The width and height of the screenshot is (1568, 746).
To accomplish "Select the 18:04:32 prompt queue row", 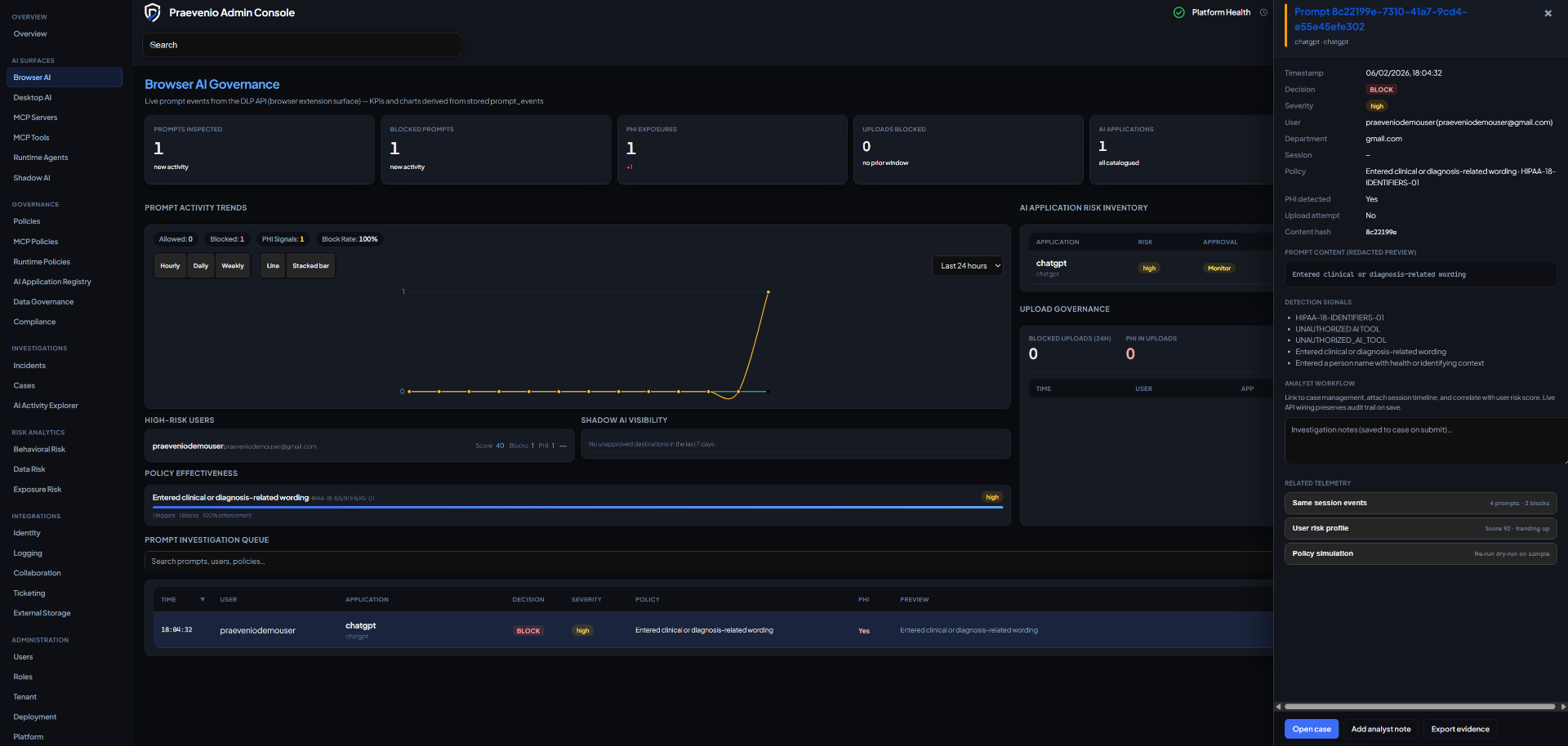I will (x=713, y=630).
